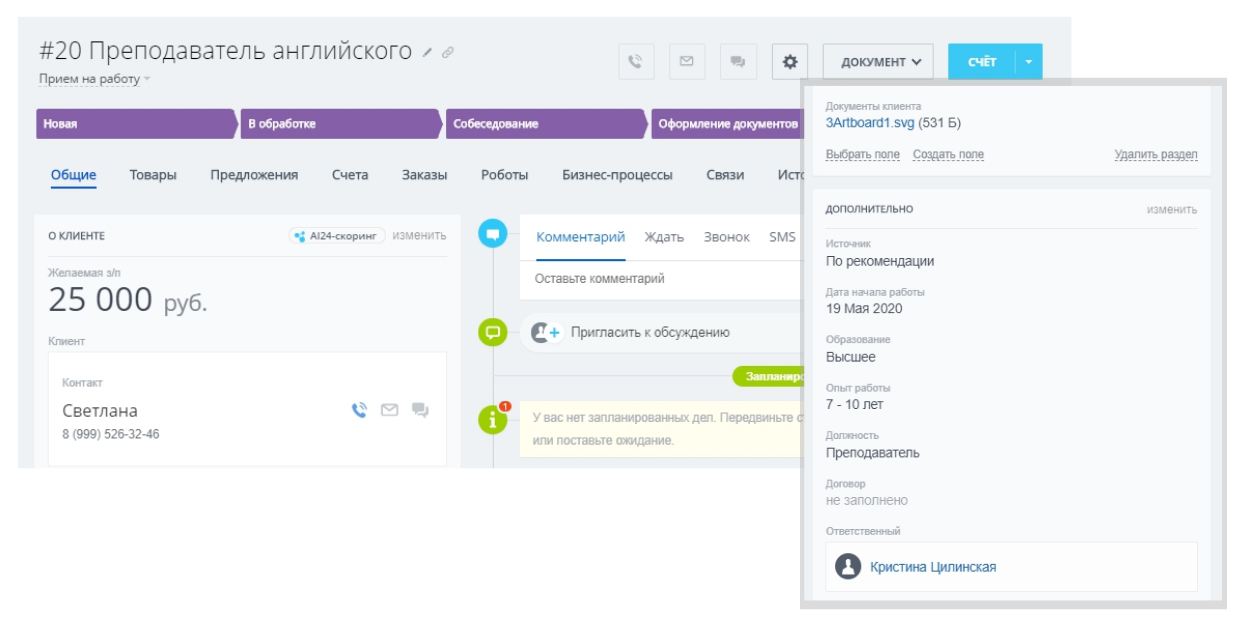Switch to the Товары tab
The image size is (1251, 633).
point(153,175)
